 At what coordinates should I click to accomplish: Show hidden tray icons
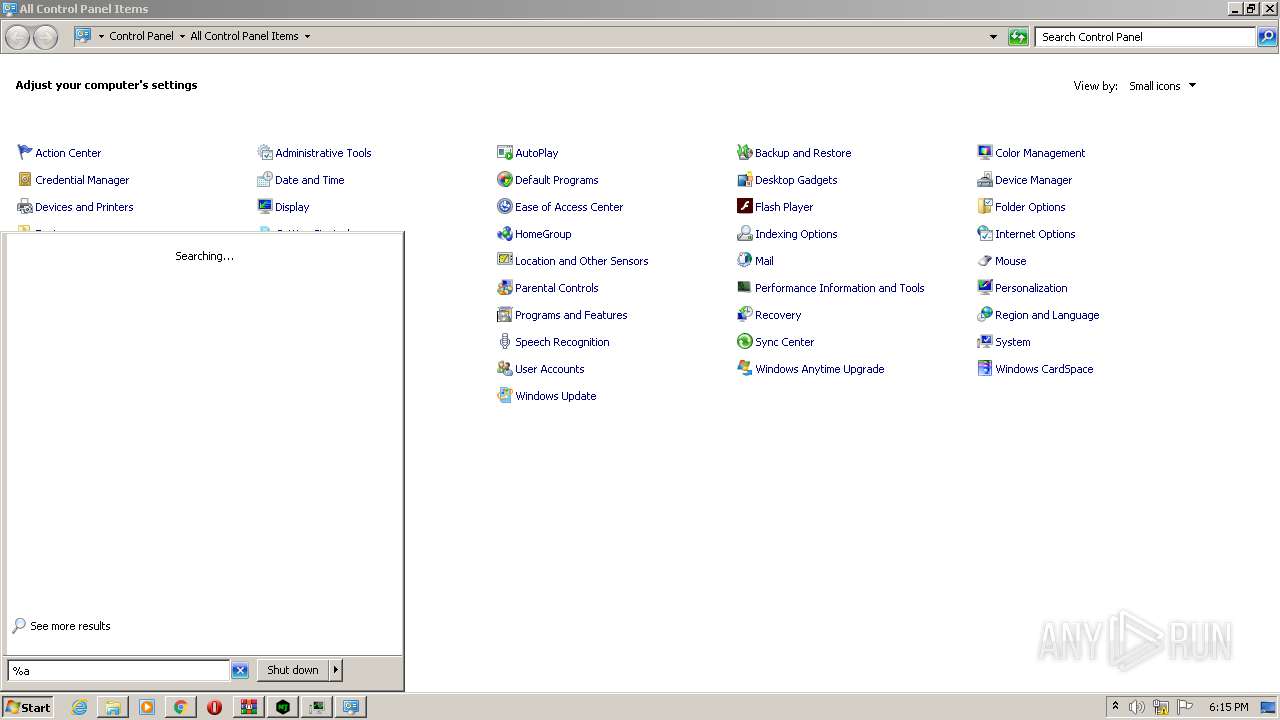pyautogui.click(x=1115, y=707)
